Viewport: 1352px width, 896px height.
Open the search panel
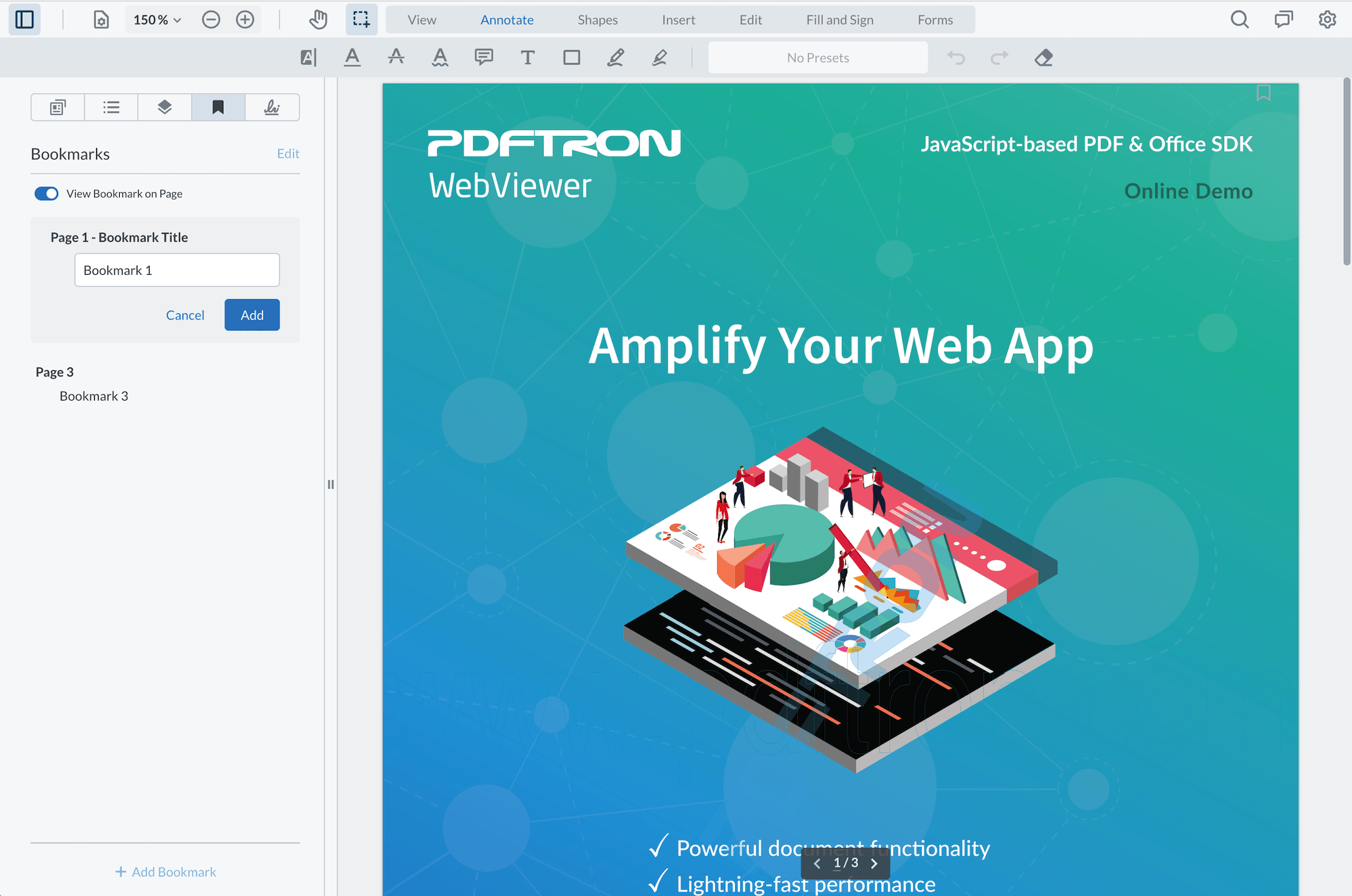(x=1240, y=20)
